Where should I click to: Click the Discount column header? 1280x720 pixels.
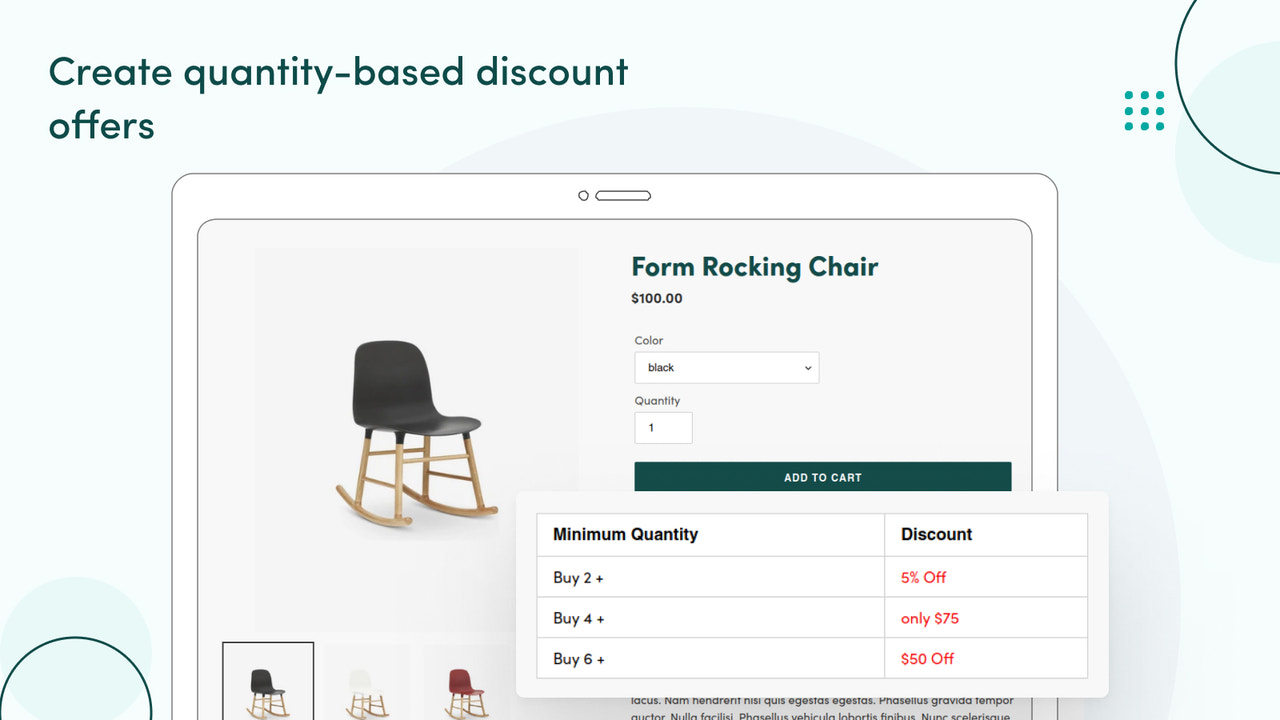point(936,534)
